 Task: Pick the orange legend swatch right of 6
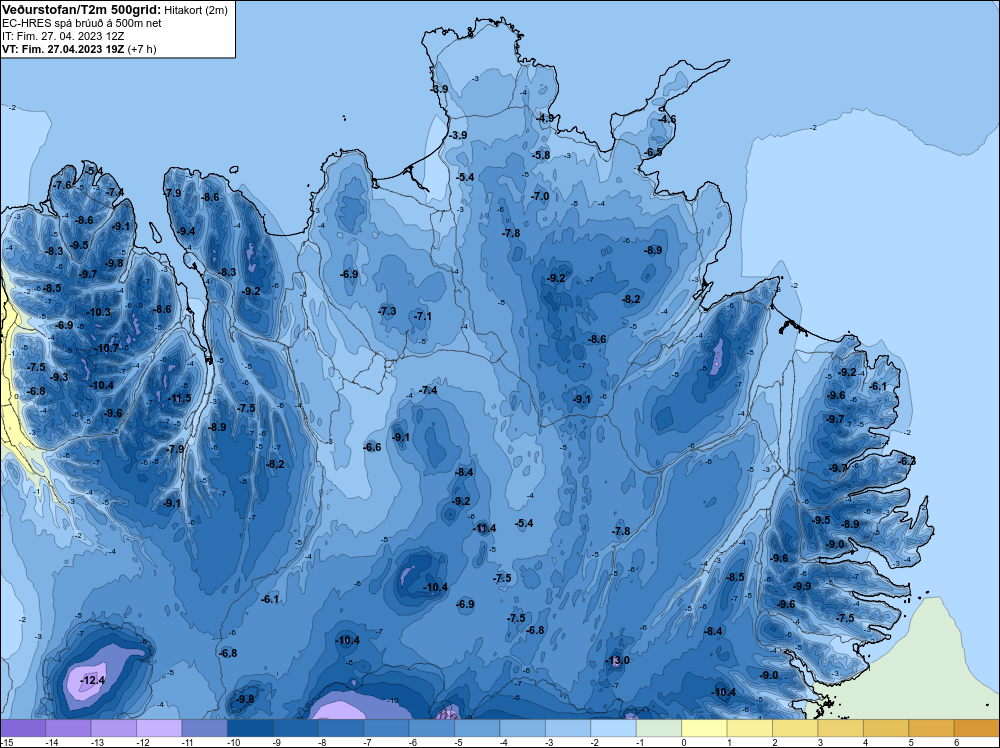pos(976,728)
